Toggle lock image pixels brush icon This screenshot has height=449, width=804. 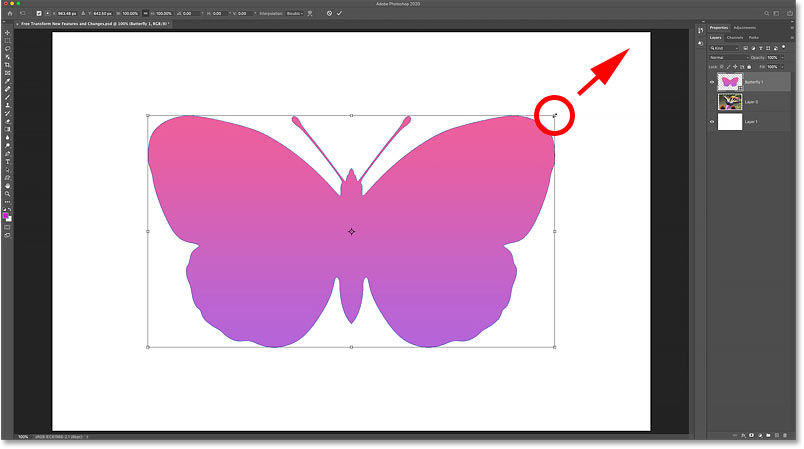(x=728, y=67)
